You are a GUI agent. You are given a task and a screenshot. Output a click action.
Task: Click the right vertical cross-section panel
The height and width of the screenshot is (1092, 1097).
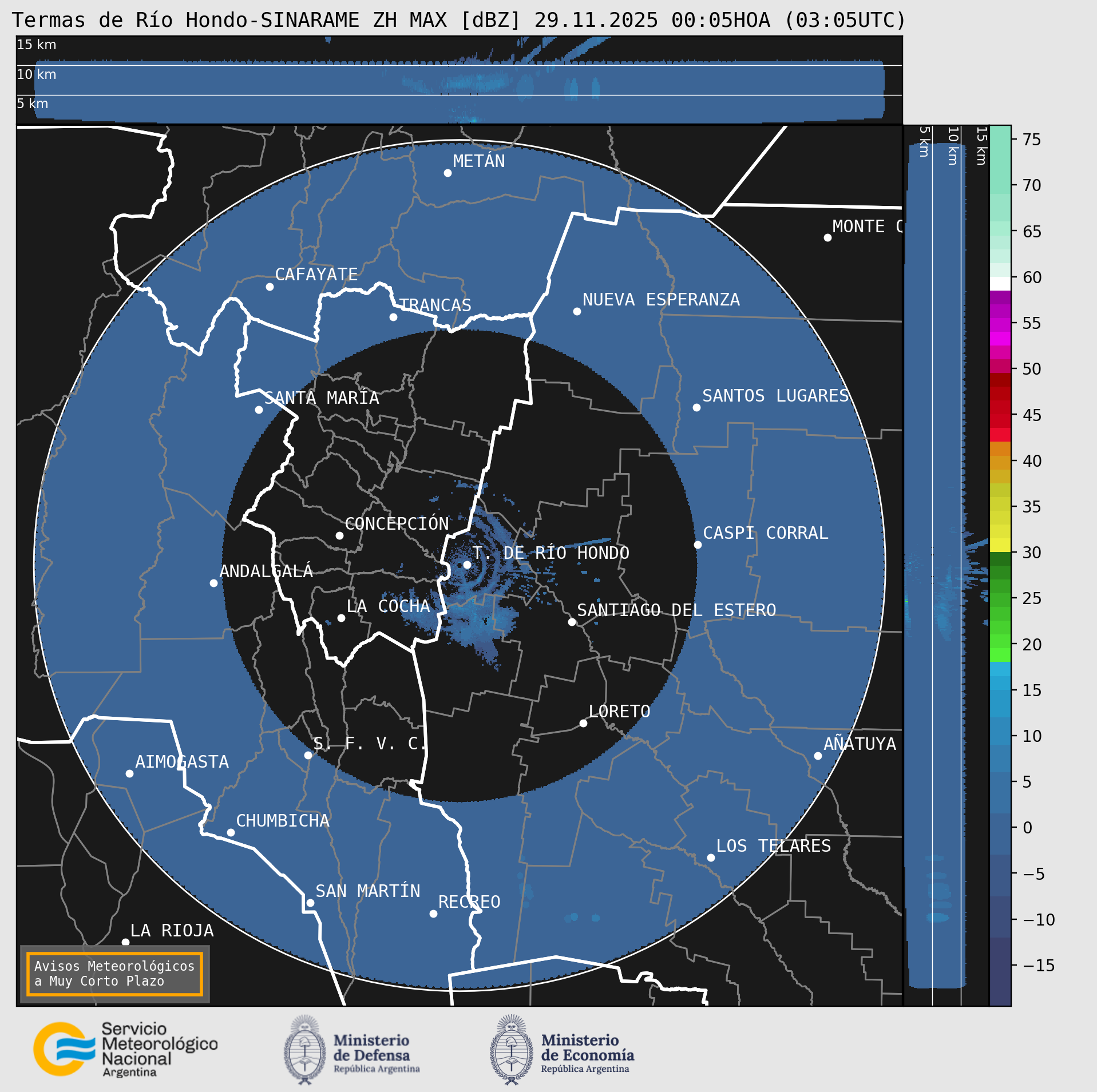(946, 565)
